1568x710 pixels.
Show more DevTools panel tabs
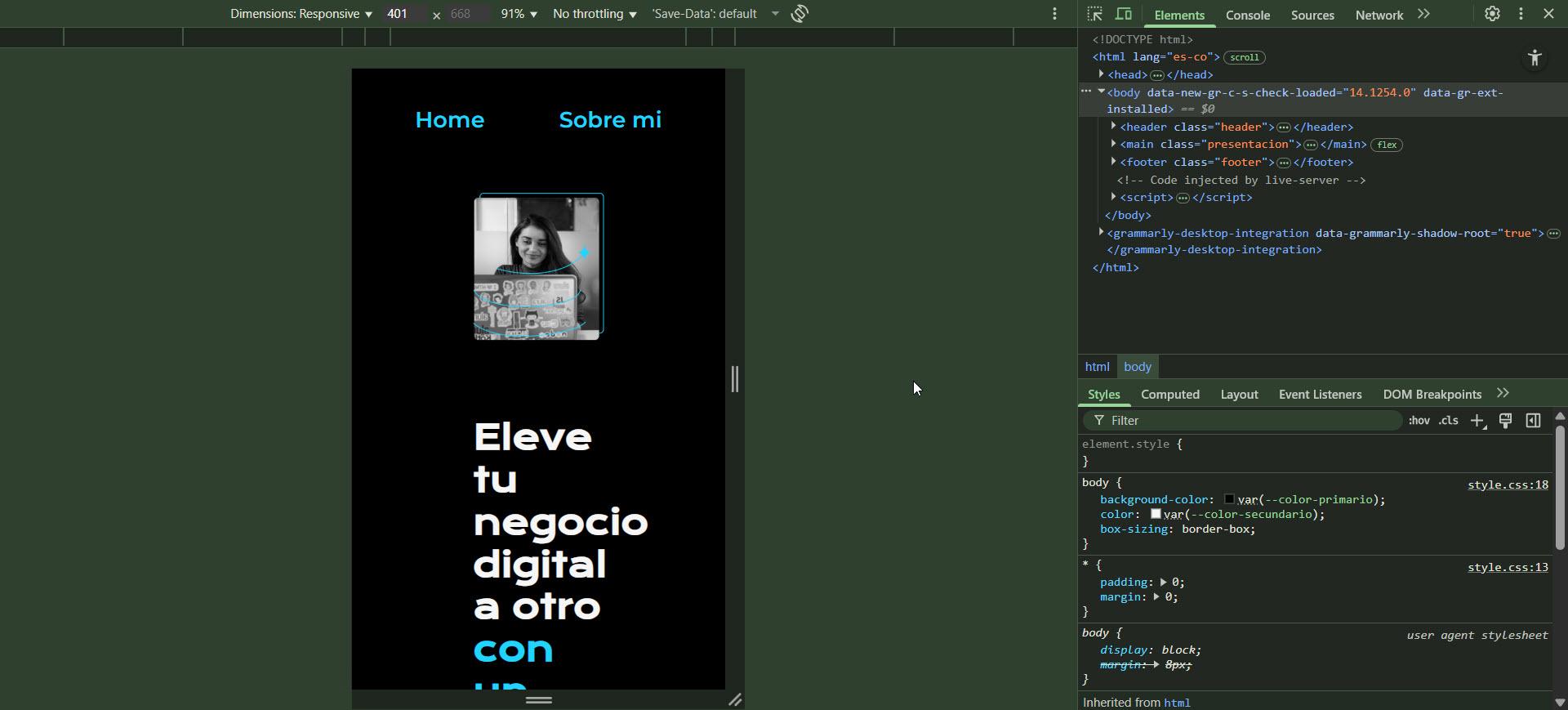tap(1423, 14)
